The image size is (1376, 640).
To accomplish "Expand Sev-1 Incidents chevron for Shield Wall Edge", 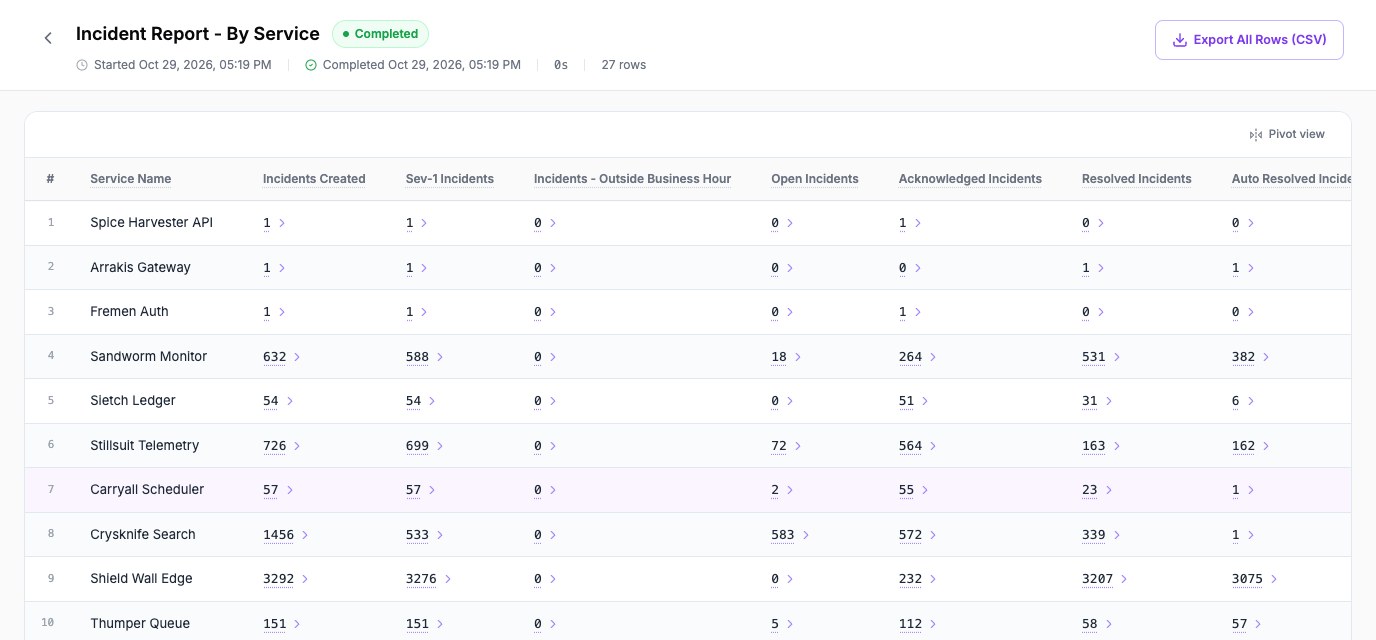I will pos(448,579).
